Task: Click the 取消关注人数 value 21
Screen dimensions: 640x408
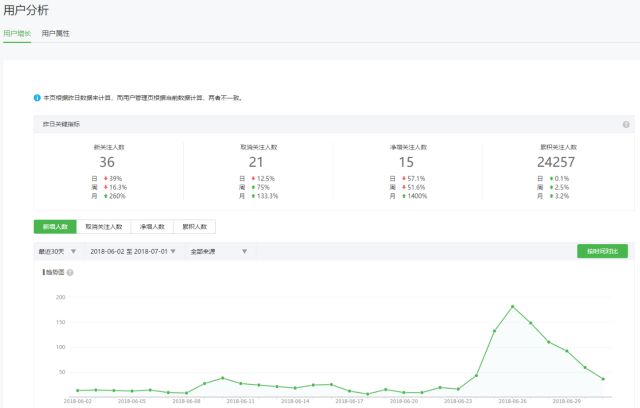Action: (256, 162)
